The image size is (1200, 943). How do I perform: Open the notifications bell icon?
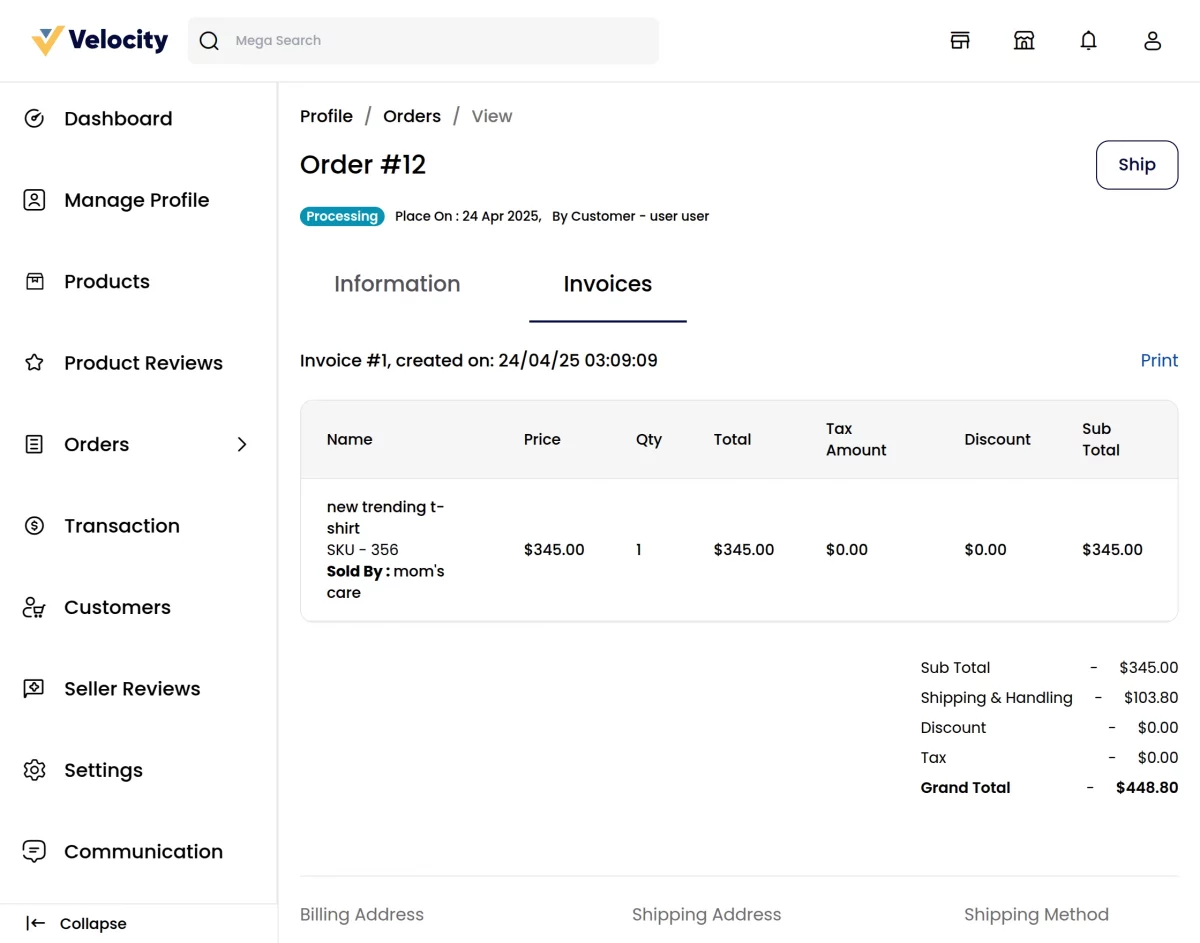1088,40
